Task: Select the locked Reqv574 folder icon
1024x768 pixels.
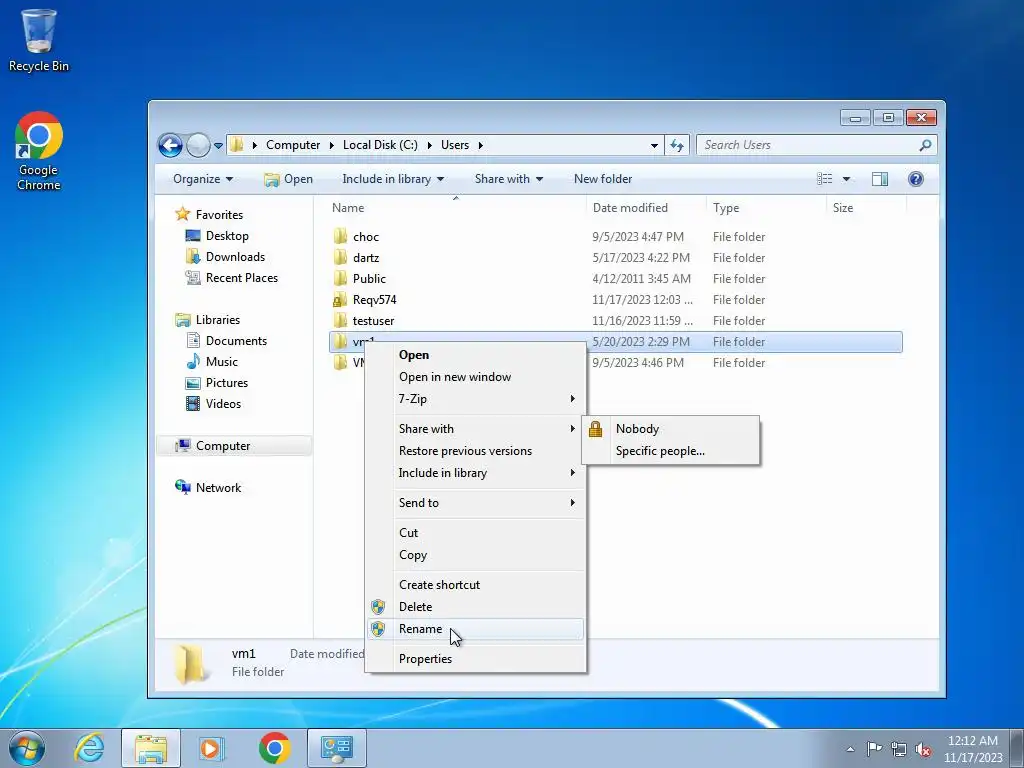Action: 340,300
